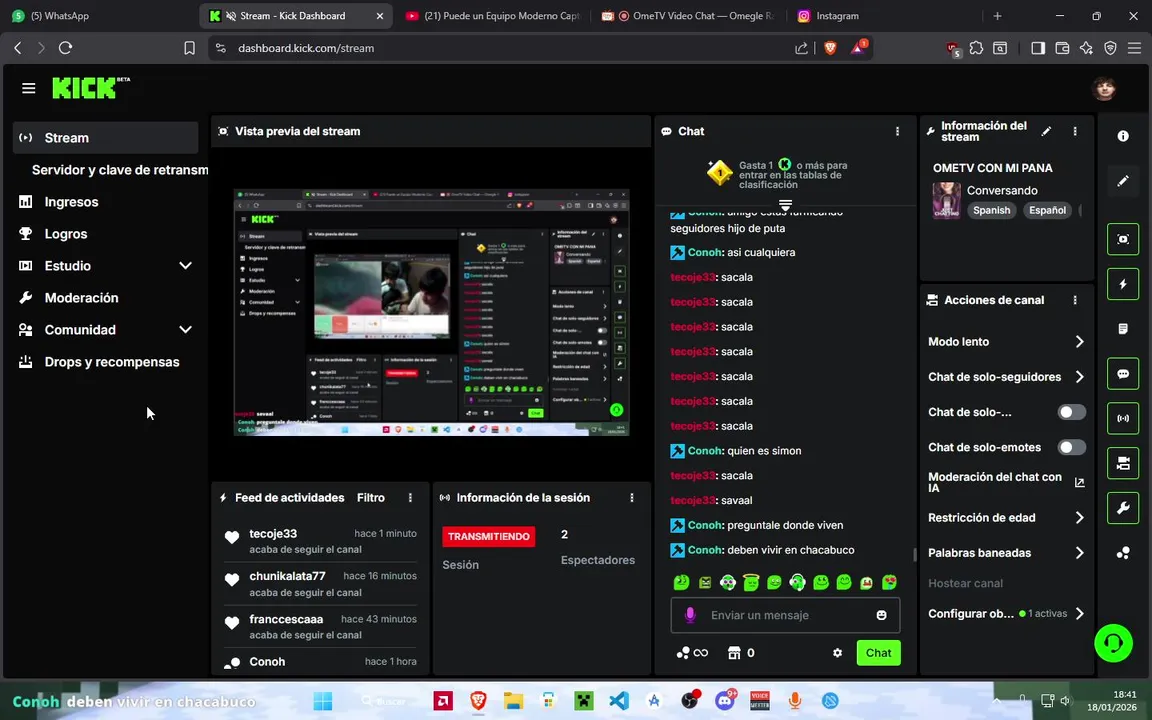Click the pencil icon in right sidebar
The width and height of the screenshot is (1152, 720).
pyautogui.click(x=1123, y=181)
